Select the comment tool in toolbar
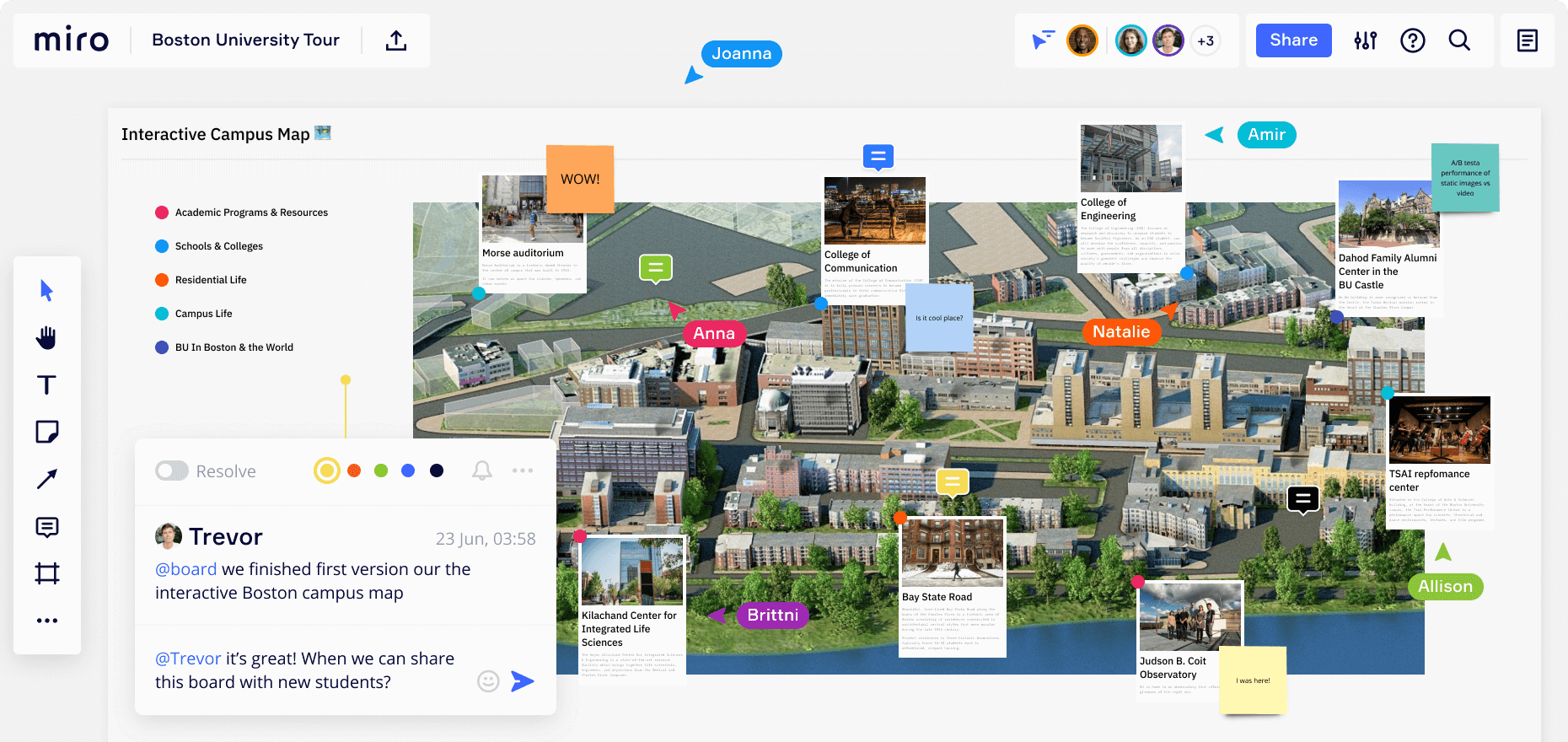This screenshot has height=742, width=1568. pyautogui.click(x=47, y=527)
